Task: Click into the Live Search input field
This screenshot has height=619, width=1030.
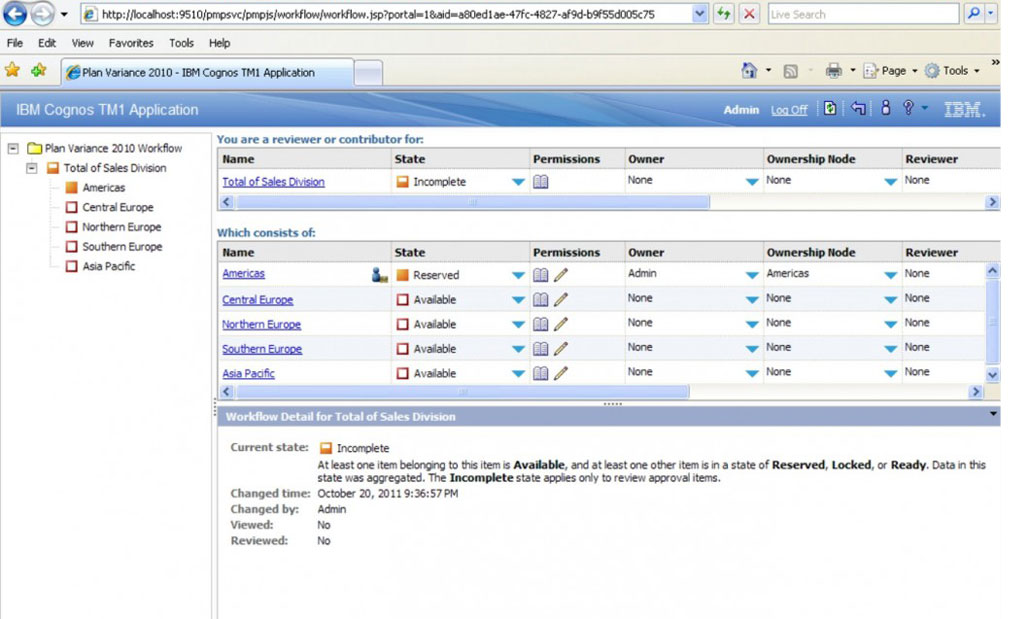Action: coord(862,14)
